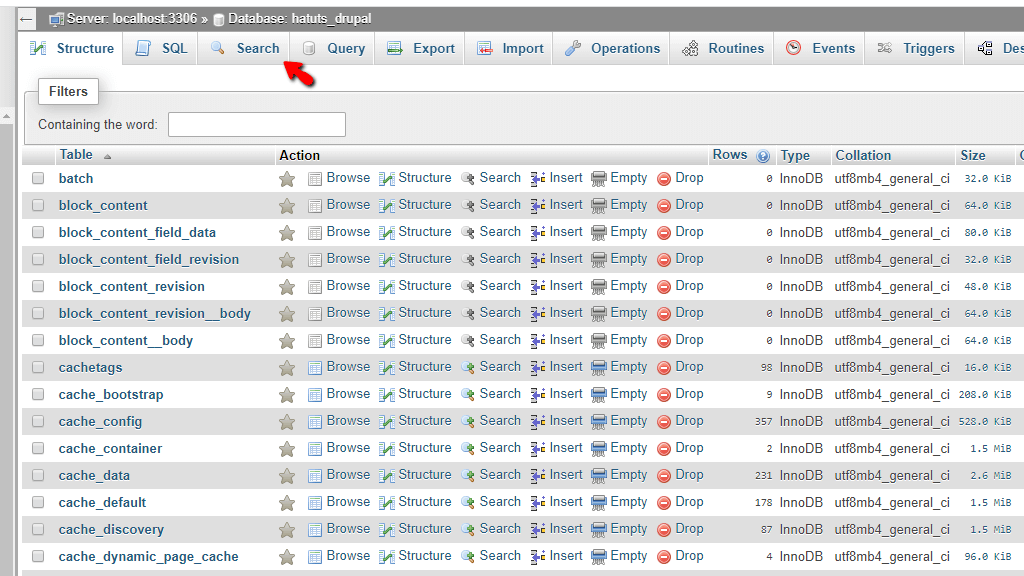The height and width of the screenshot is (576, 1024).
Task: Check the block_content table checkbox
Action: 38,205
